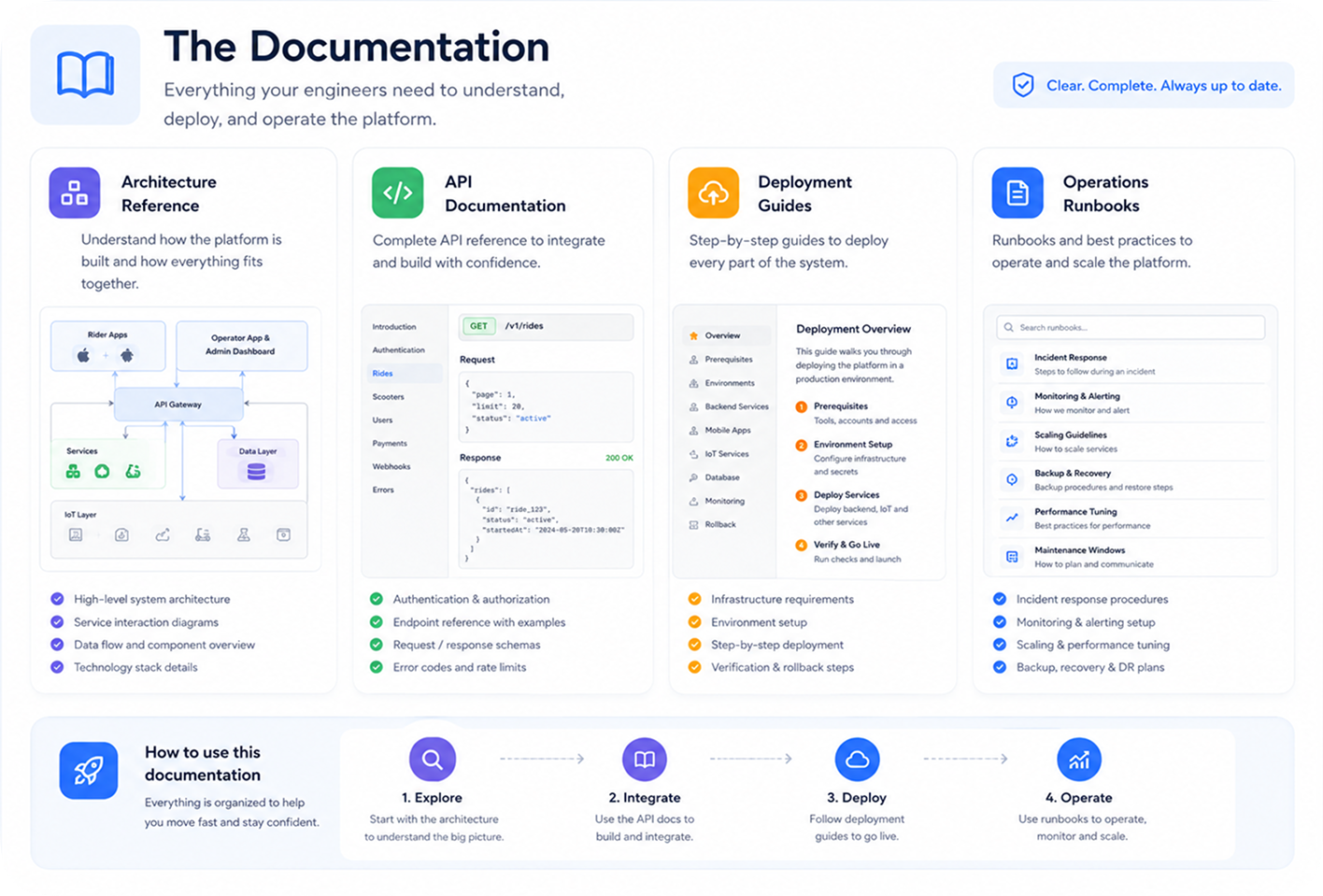The height and width of the screenshot is (896, 1323).
Task: Select Webhooks in the API sidebar
Action: (391, 466)
